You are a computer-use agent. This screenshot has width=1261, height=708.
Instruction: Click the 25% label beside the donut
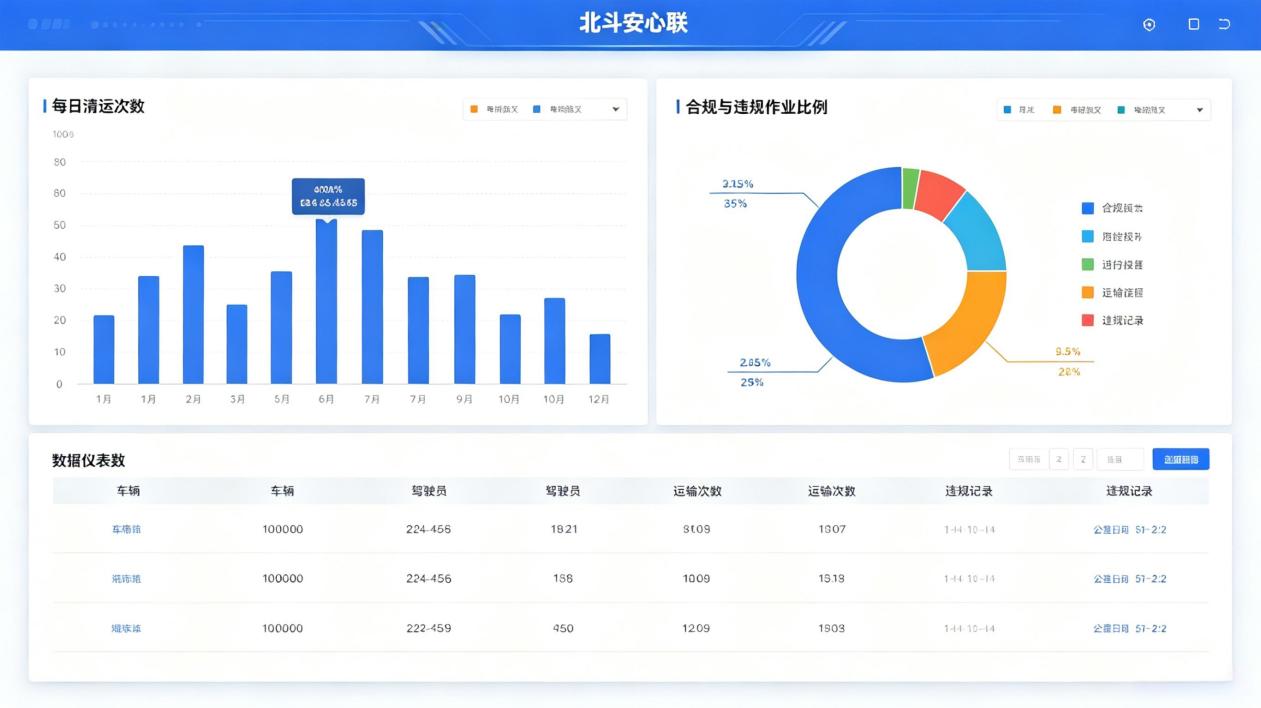751,382
